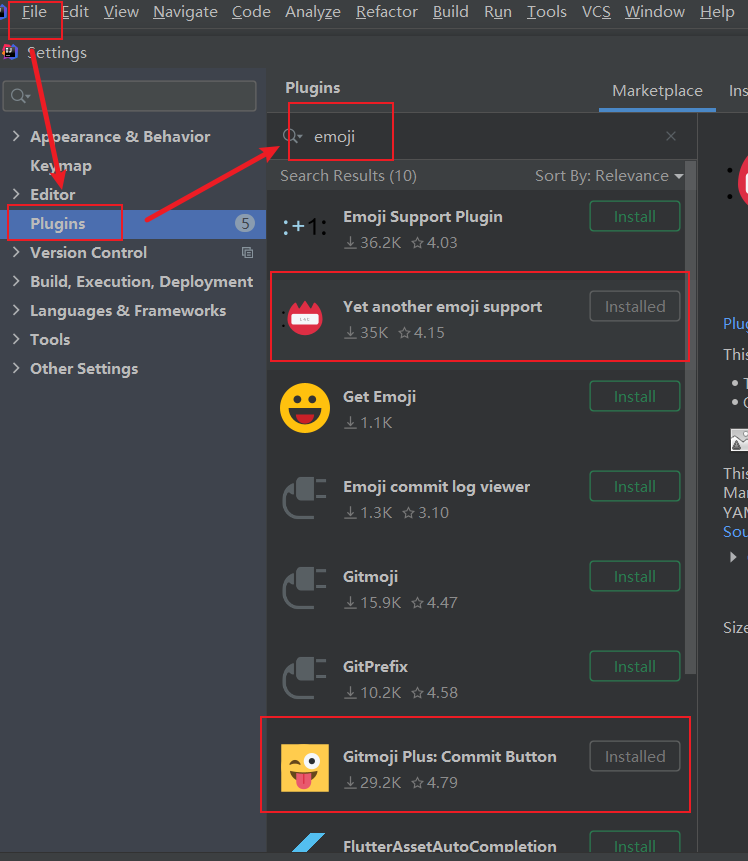The image size is (748, 861).
Task: Open the Code menu
Action: (x=251, y=12)
